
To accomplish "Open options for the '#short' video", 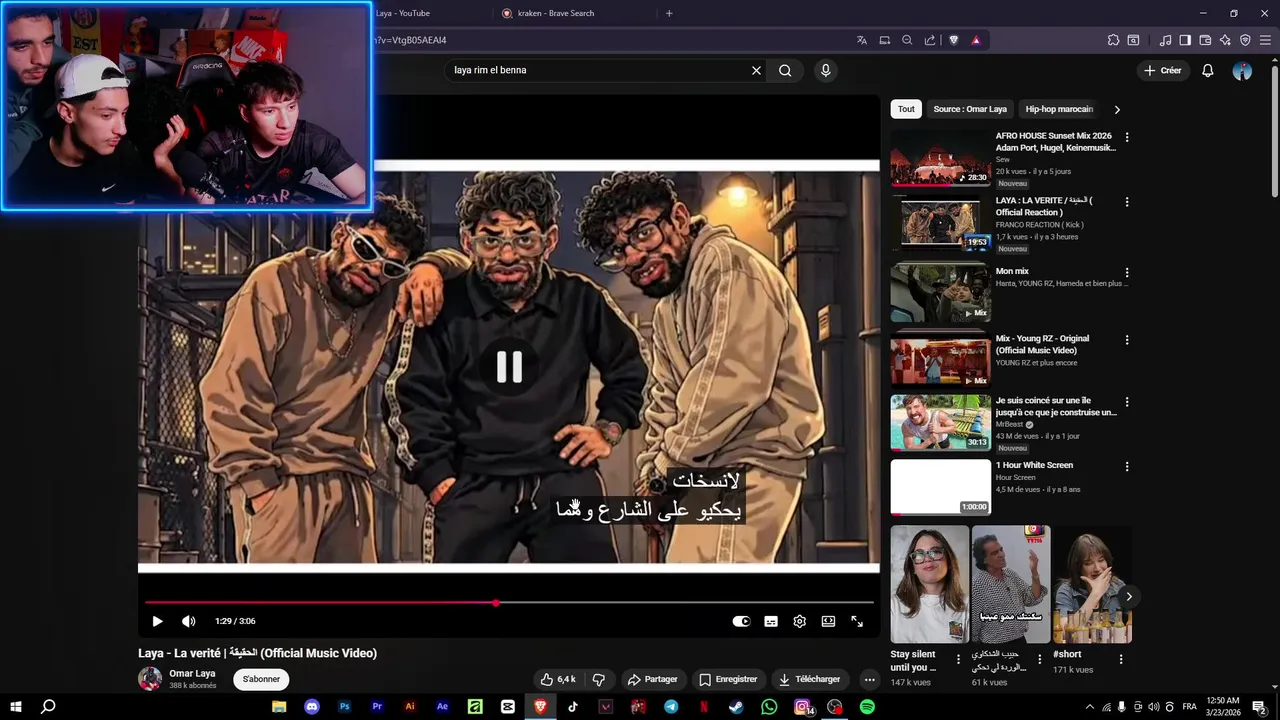I will point(1120,659).
